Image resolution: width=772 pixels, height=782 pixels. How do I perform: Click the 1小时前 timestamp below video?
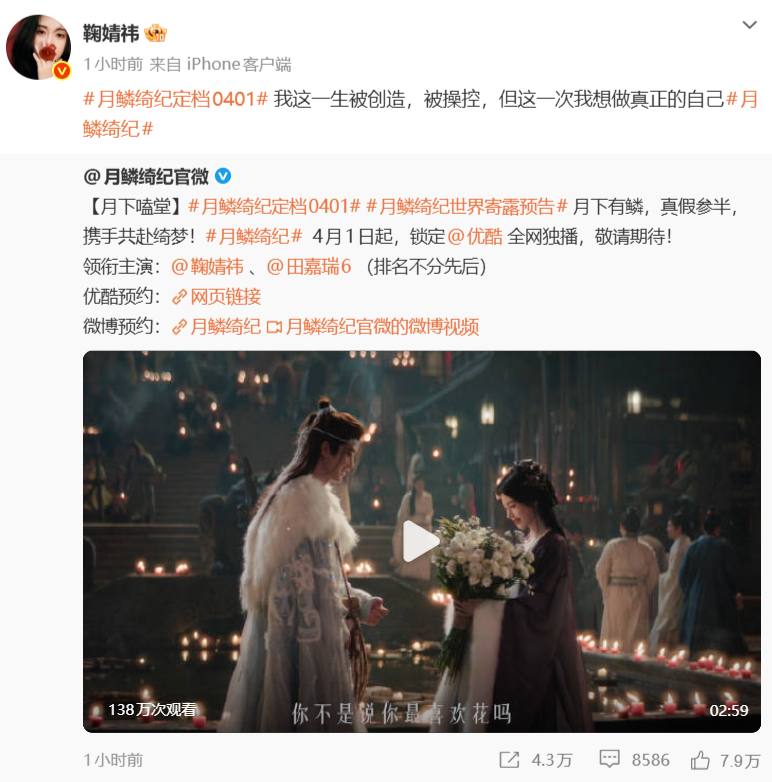pos(113,760)
